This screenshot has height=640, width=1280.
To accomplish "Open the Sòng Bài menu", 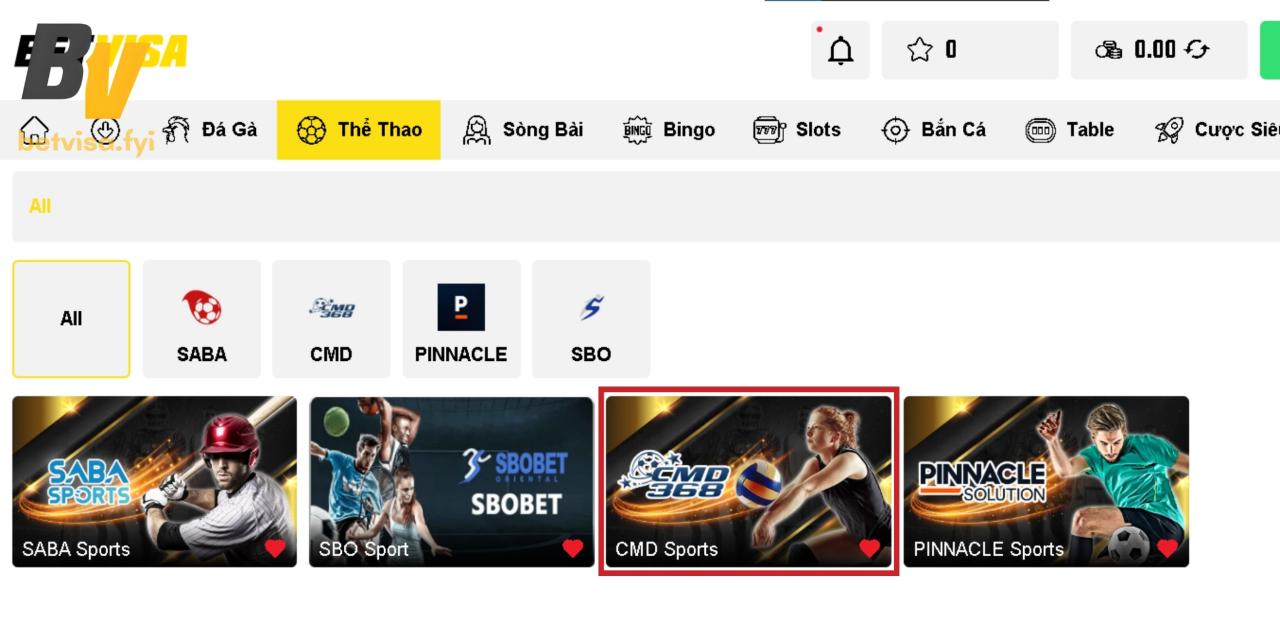I will pos(523,130).
